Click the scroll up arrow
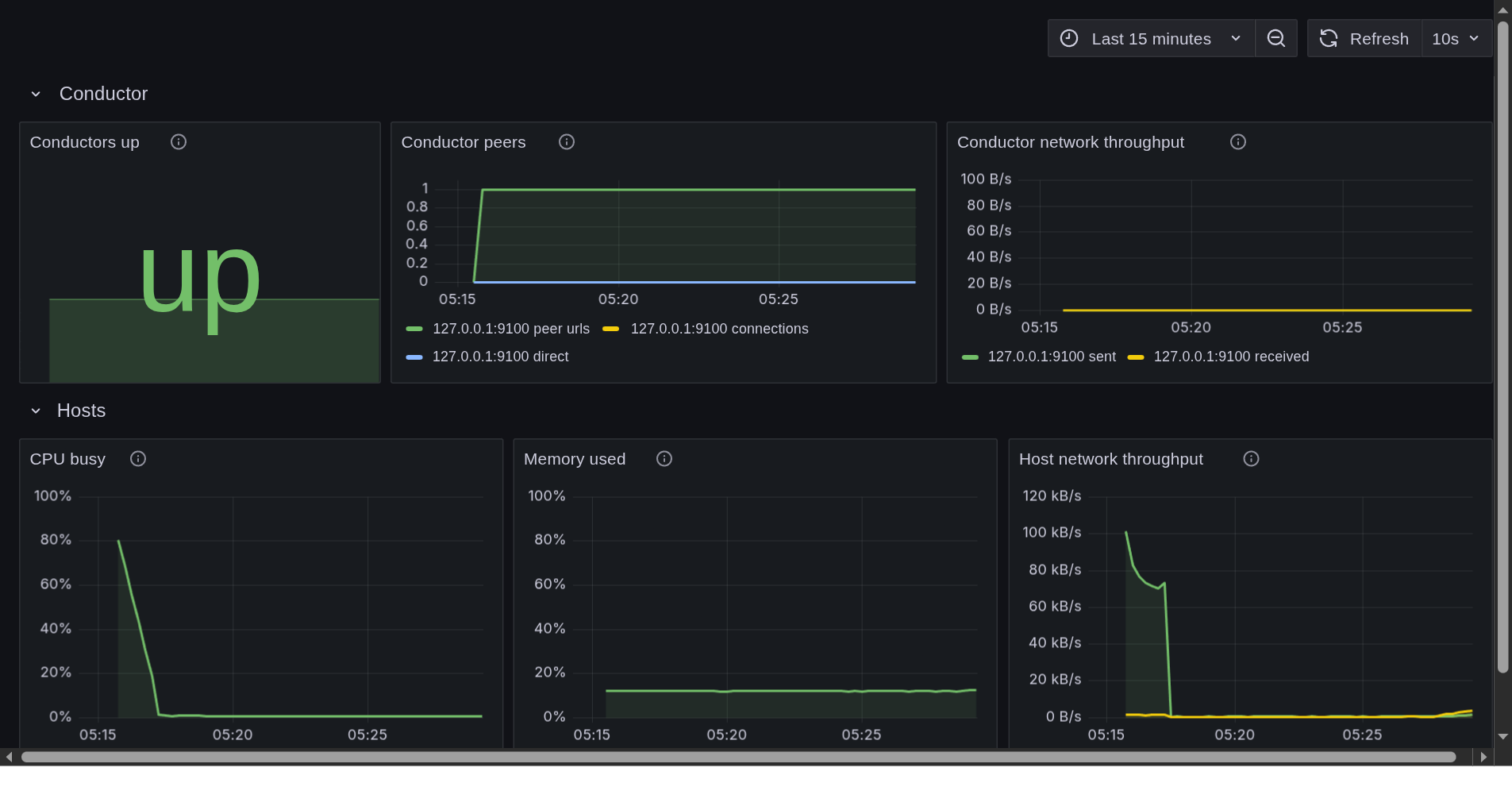The height and width of the screenshot is (810, 1512). tap(1502, 10)
